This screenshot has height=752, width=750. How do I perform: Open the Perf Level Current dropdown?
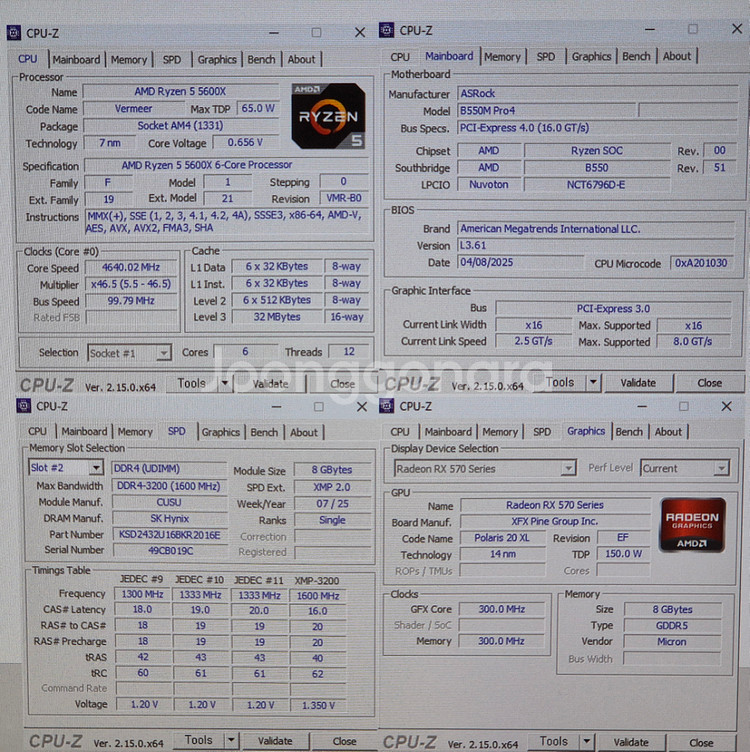685,469
